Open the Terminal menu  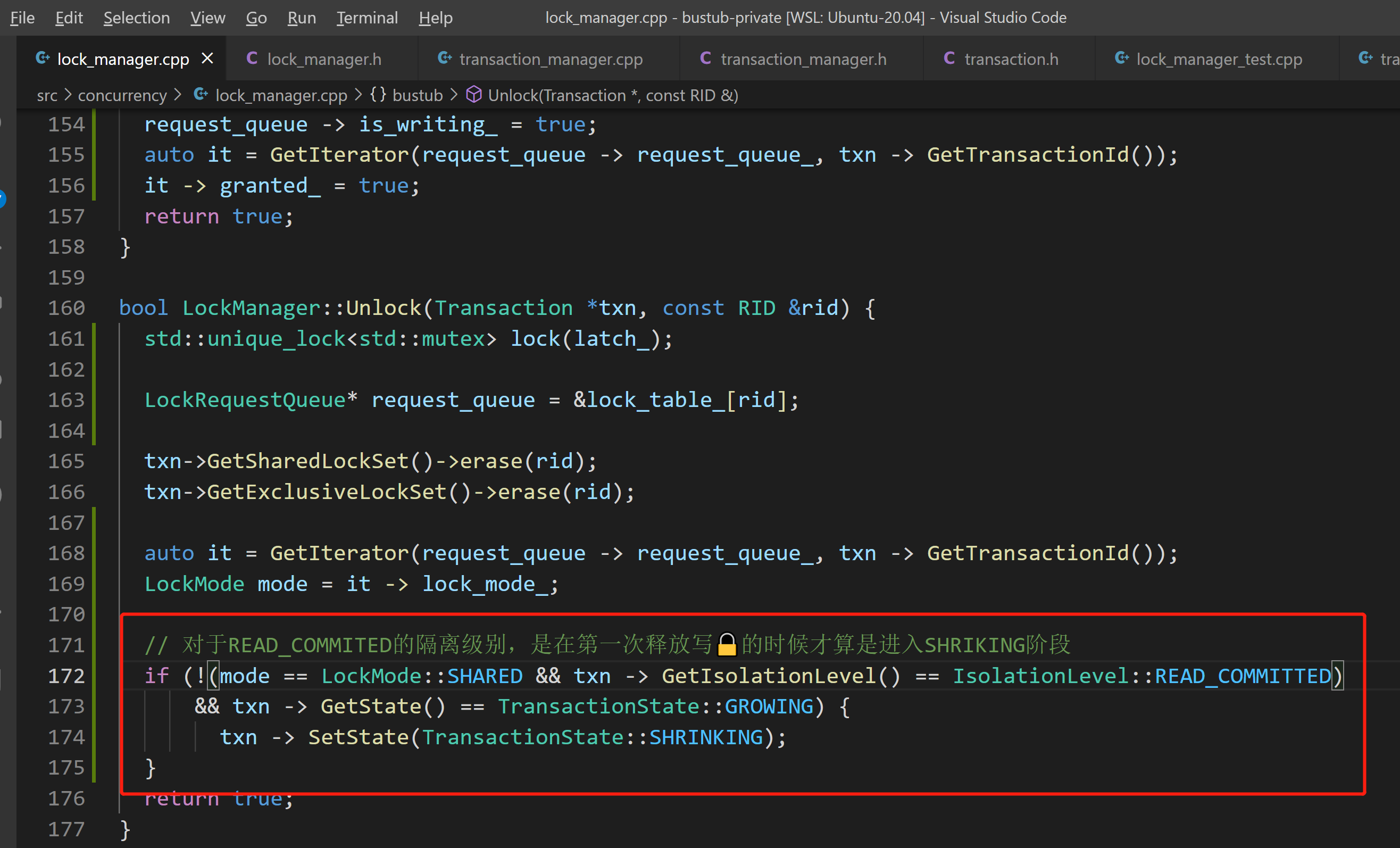pos(367,18)
